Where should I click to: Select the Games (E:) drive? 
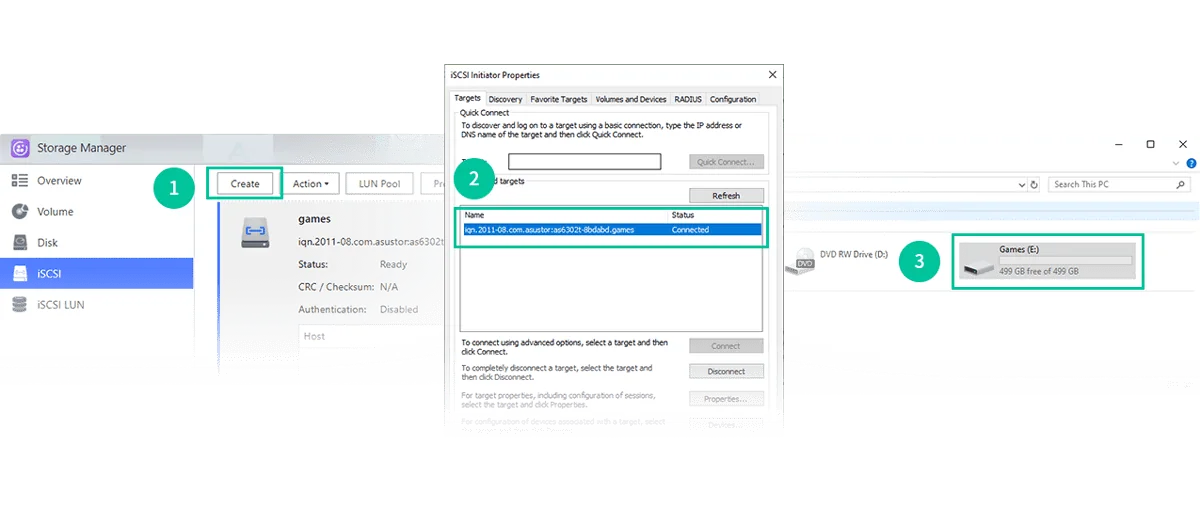(x=1047, y=262)
